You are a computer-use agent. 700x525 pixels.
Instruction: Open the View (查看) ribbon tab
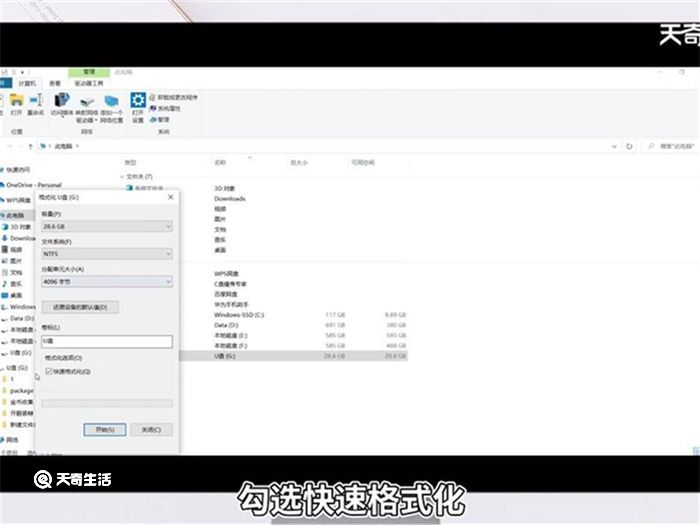point(54,83)
